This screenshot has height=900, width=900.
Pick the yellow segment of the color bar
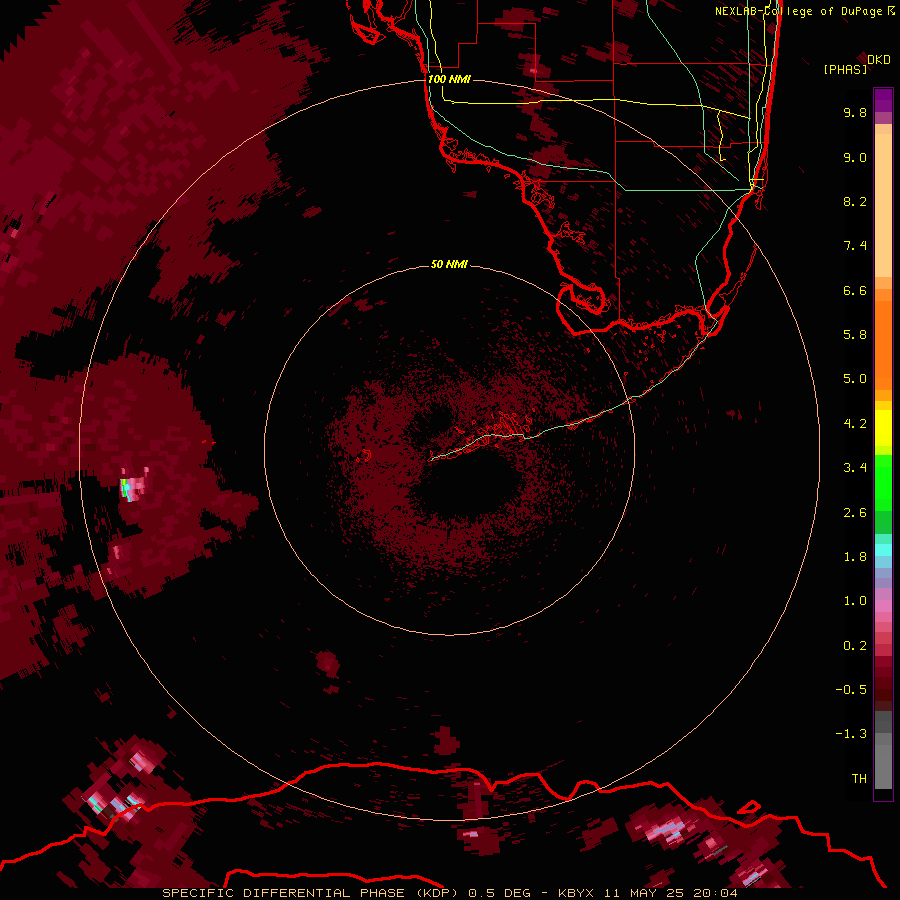pyautogui.click(x=883, y=428)
